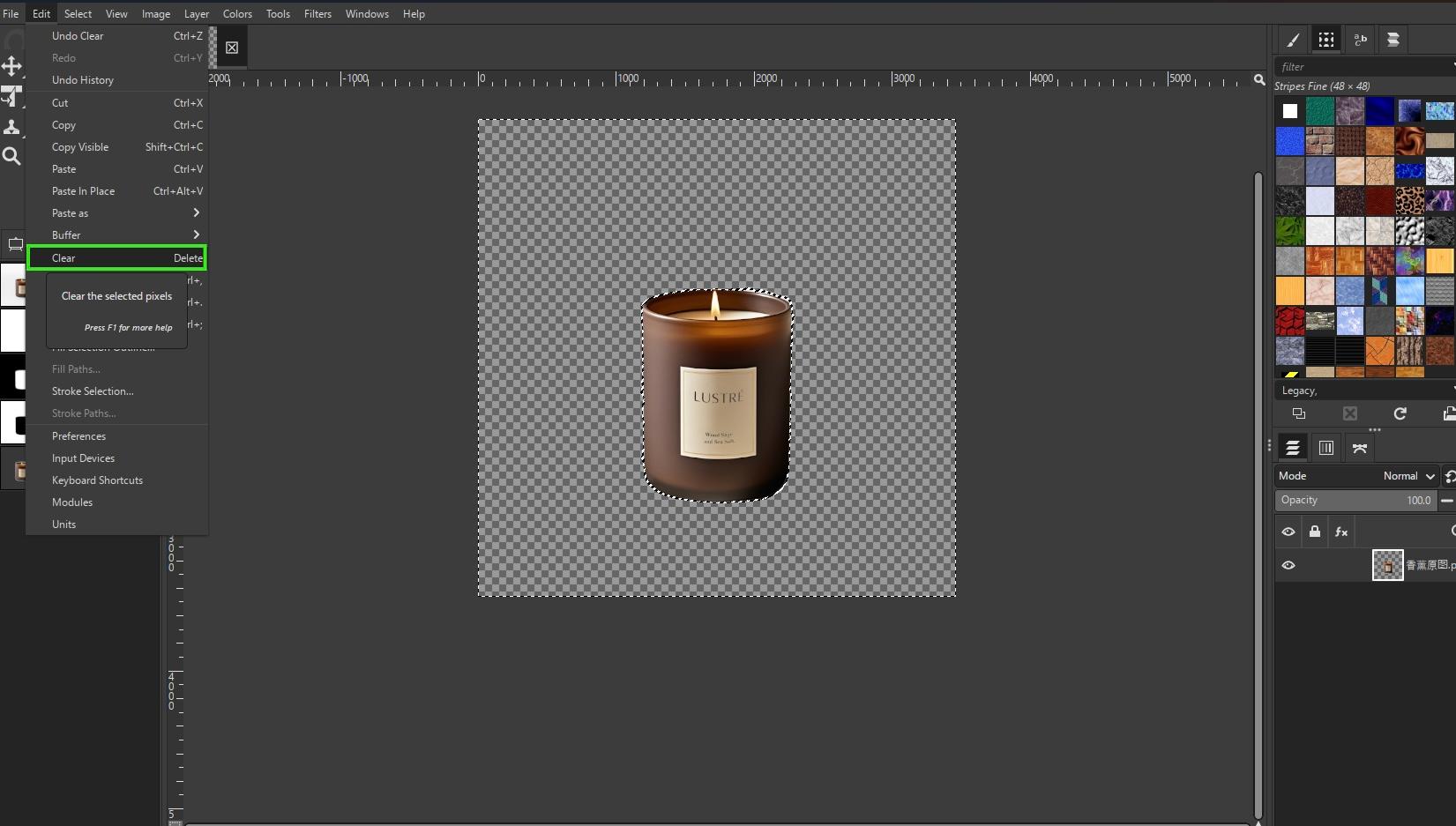
Task: Open Preferences from the Edit menu
Action: [x=117, y=436]
